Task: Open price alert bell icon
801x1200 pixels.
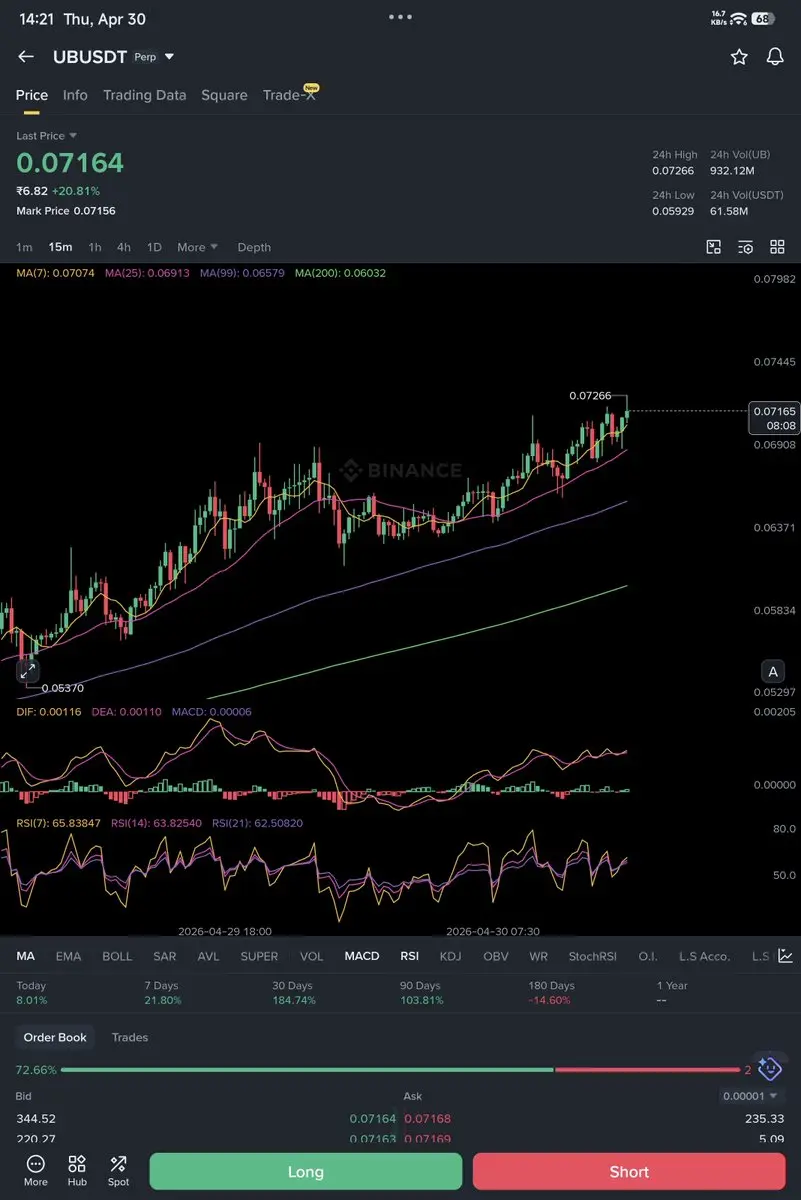Action: click(x=775, y=57)
